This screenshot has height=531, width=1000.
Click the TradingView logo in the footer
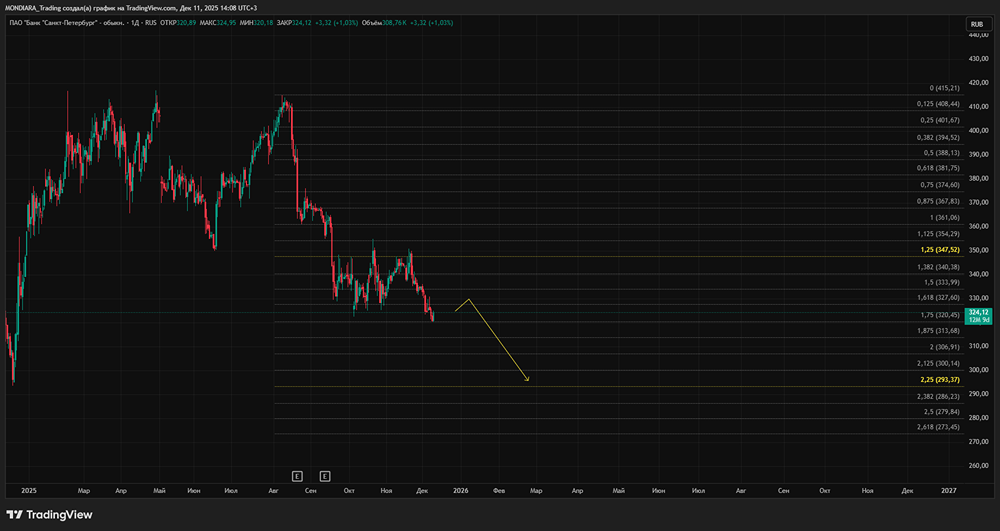(49, 514)
